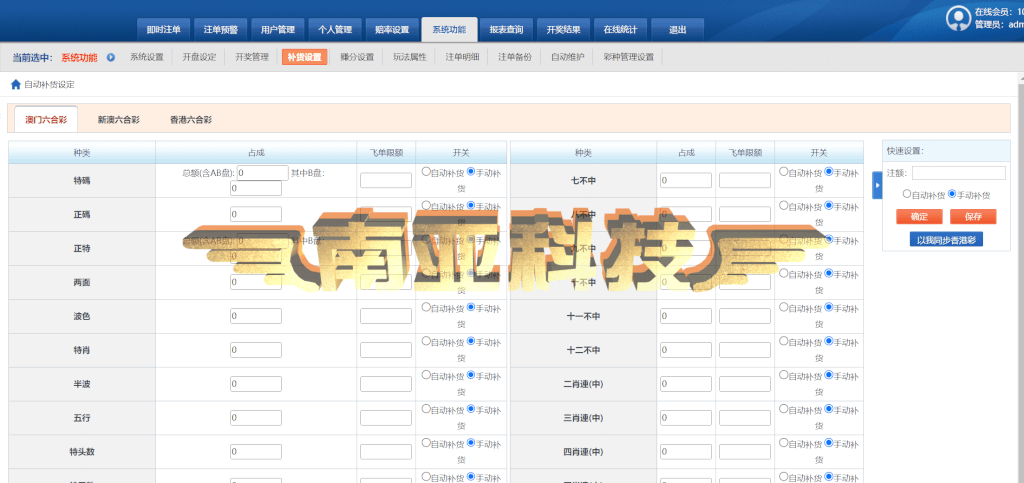This screenshot has width=1024, height=483.
Task: Select 手动补货 radio for 十一不中 row
Action: coord(829,307)
